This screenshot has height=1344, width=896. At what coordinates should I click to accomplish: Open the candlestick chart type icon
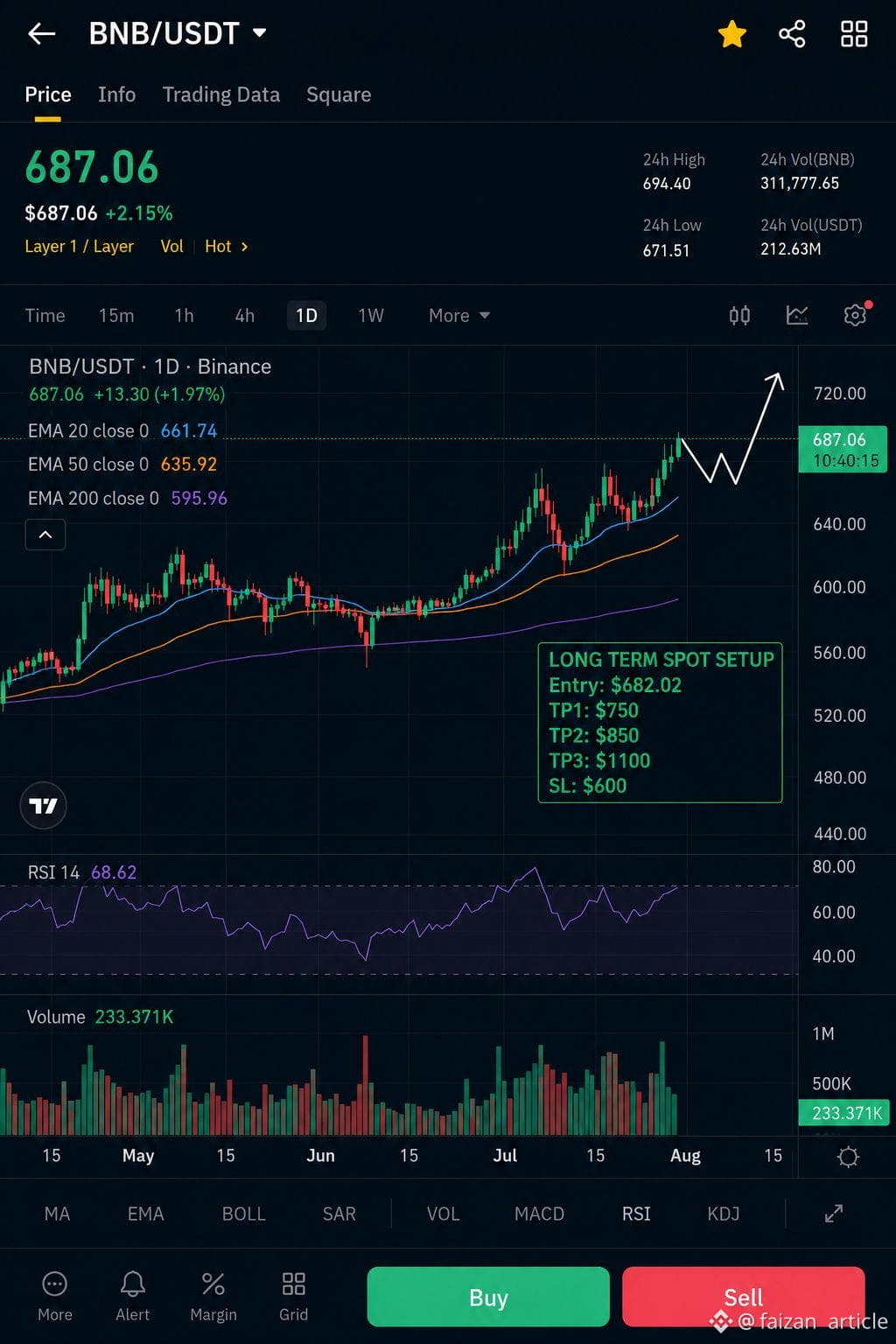pyautogui.click(x=739, y=316)
